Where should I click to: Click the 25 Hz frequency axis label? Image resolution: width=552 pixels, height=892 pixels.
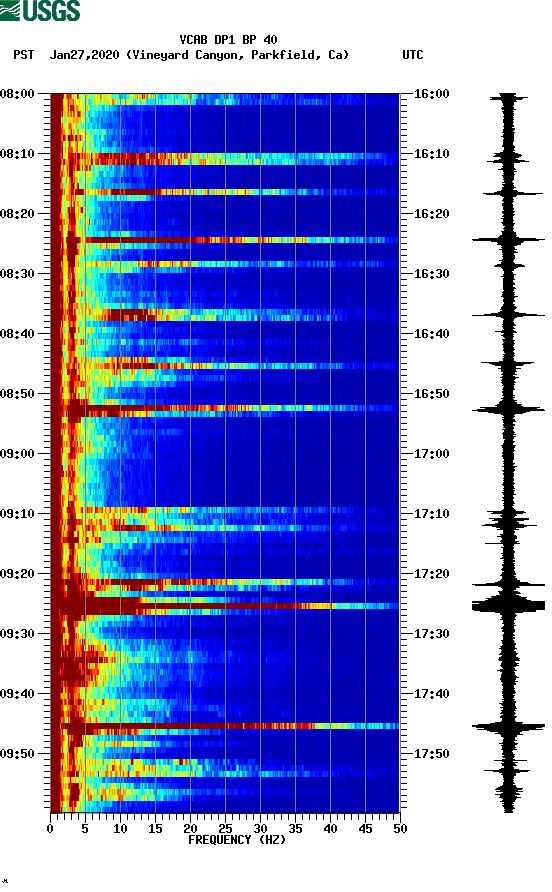[225, 829]
